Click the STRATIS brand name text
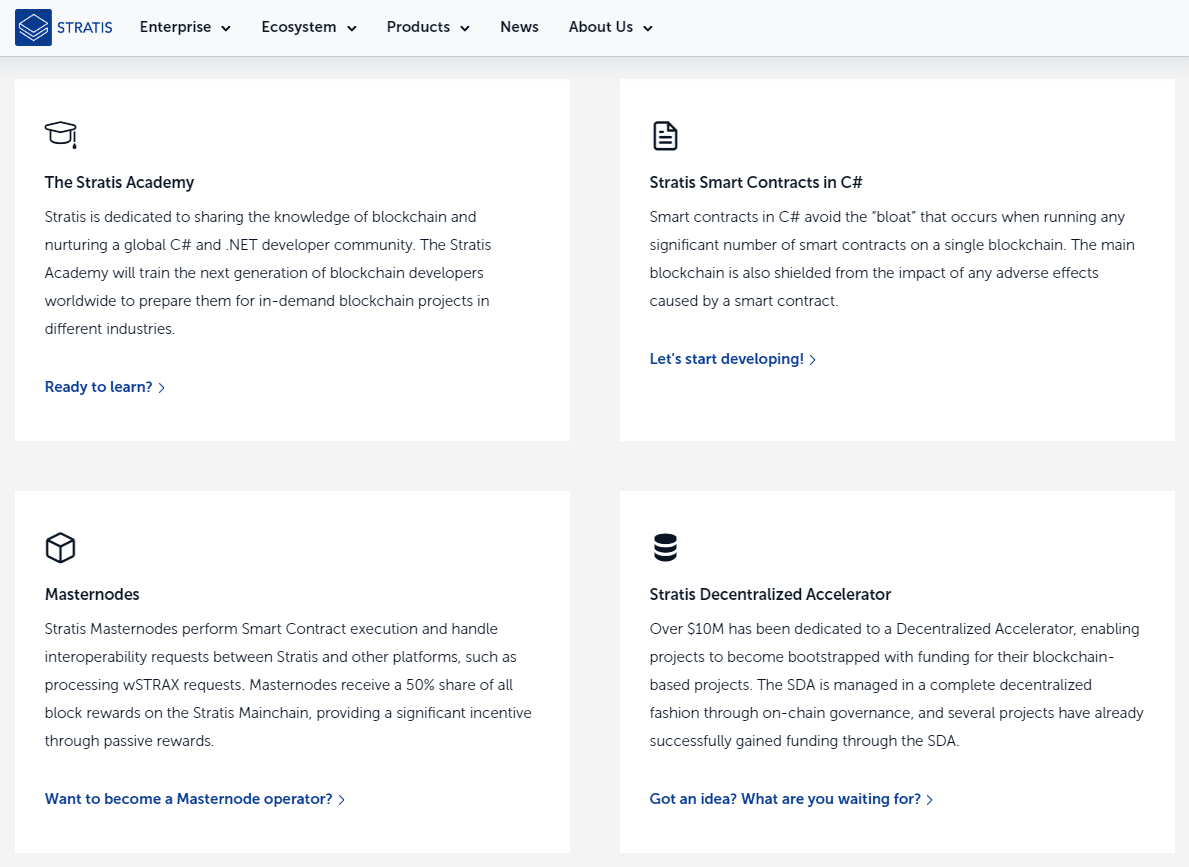 85,28
